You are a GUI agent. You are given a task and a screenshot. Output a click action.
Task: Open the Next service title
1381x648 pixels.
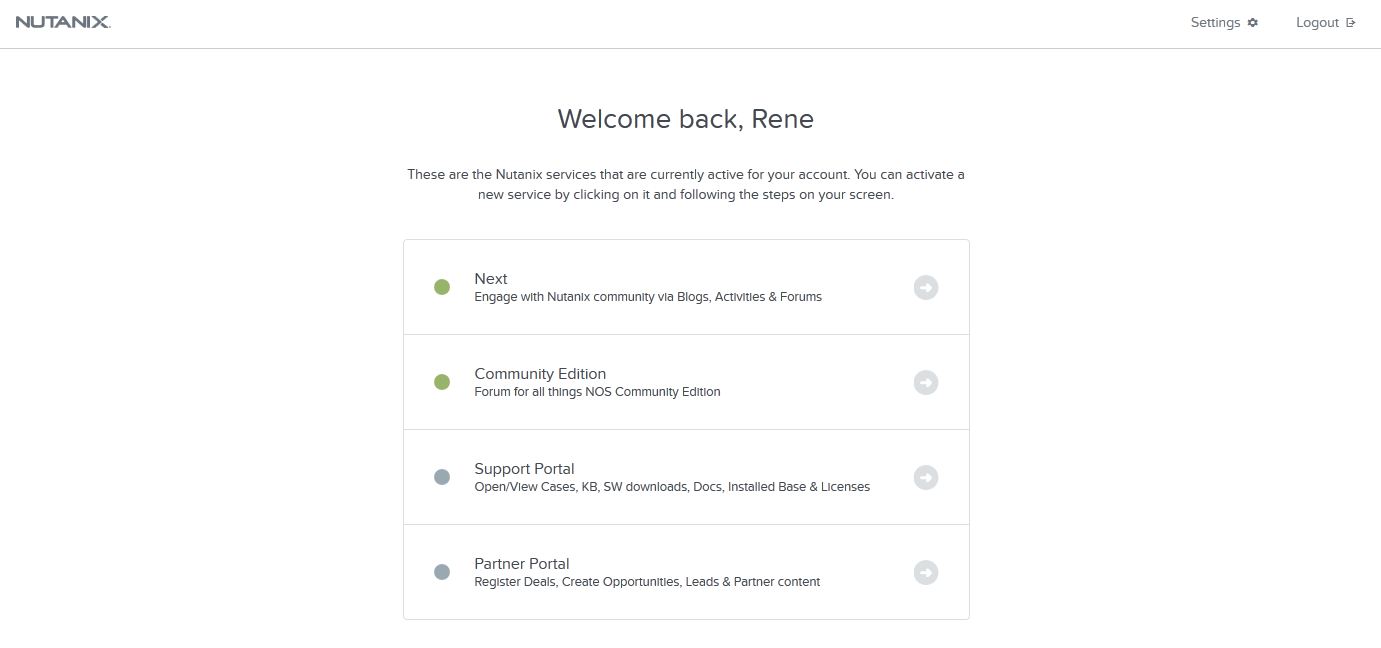[x=491, y=279]
